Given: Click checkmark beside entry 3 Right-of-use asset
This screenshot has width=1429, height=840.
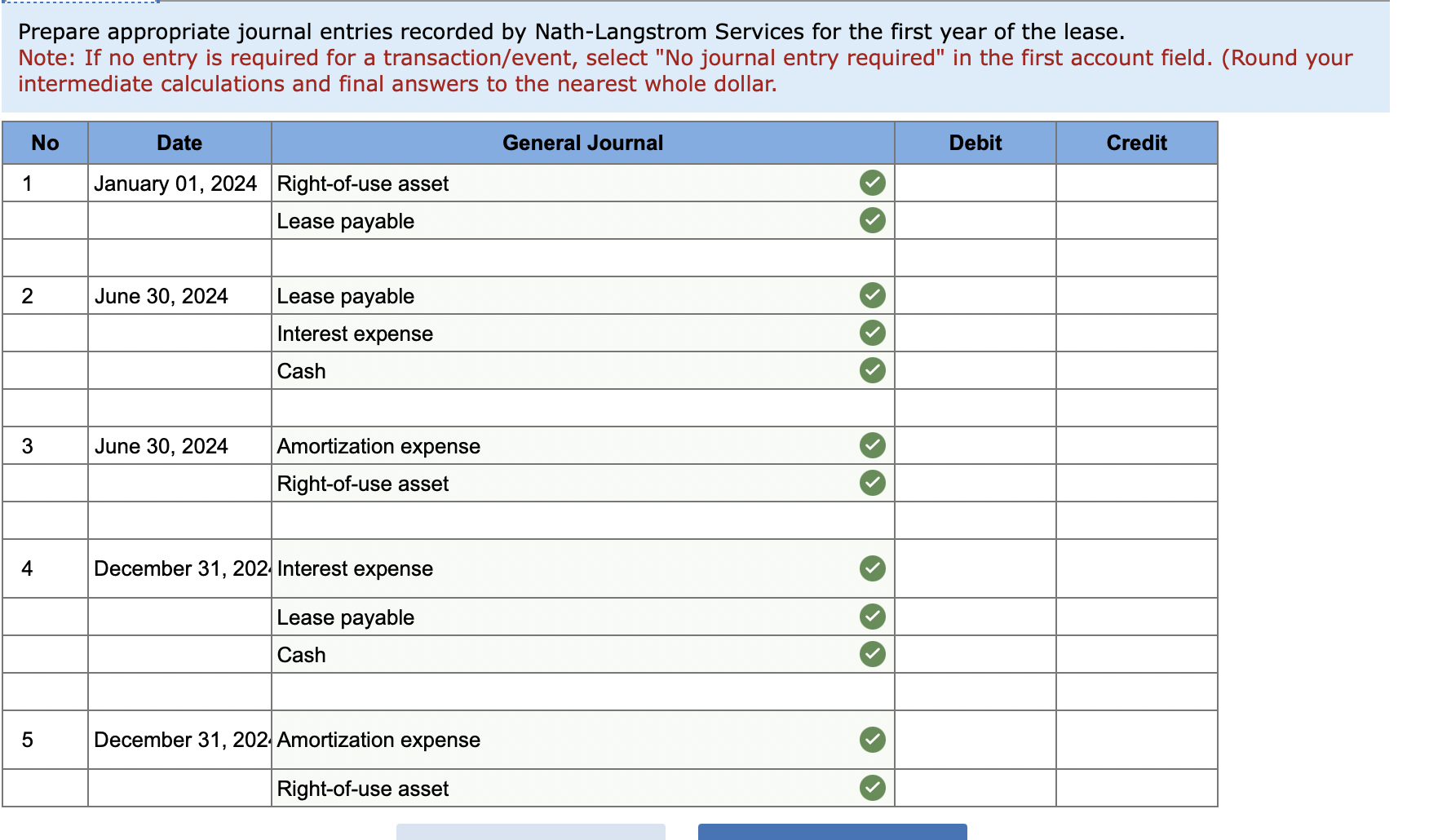Looking at the screenshot, I should tap(872, 483).
